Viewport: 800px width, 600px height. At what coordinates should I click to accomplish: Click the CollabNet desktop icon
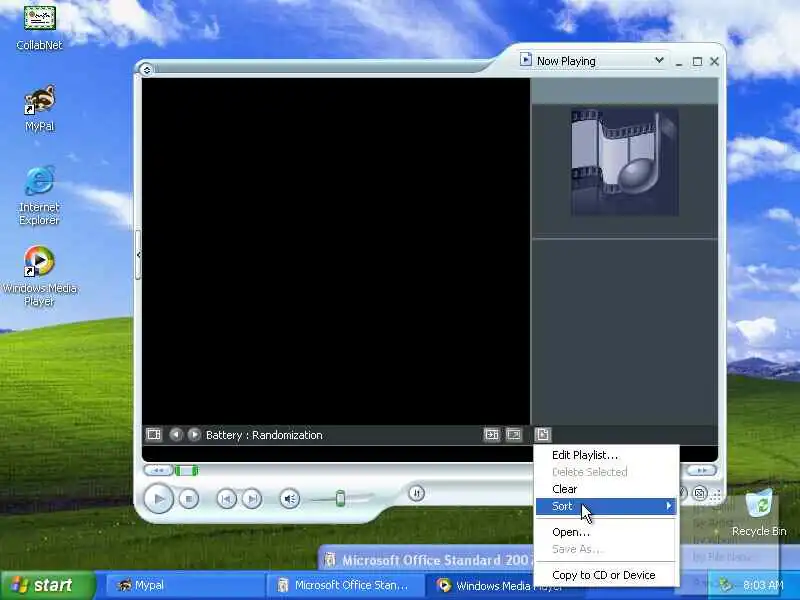pyautogui.click(x=39, y=27)
